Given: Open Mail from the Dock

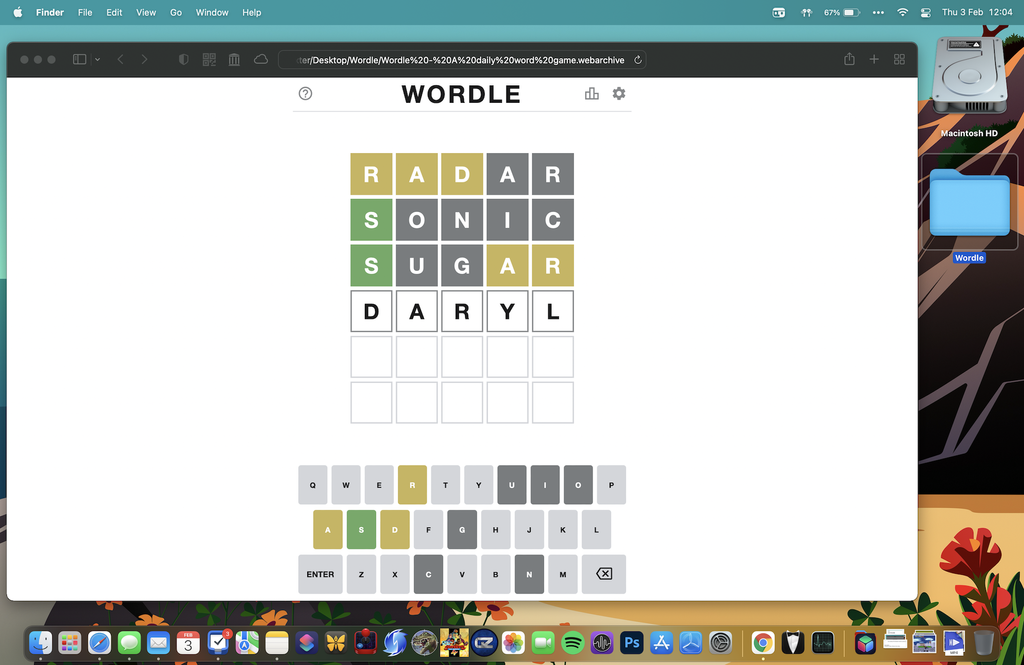Looking at the screenshot, I should click(x=159, y=643).
